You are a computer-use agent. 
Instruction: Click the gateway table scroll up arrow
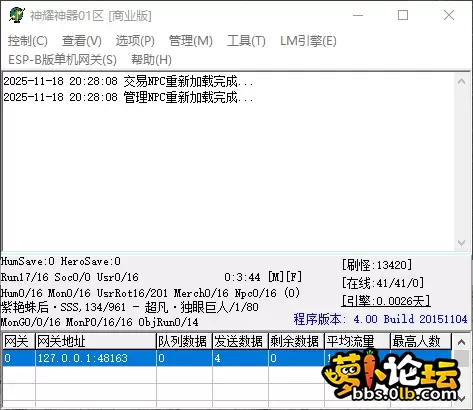(x=461, y=342)
